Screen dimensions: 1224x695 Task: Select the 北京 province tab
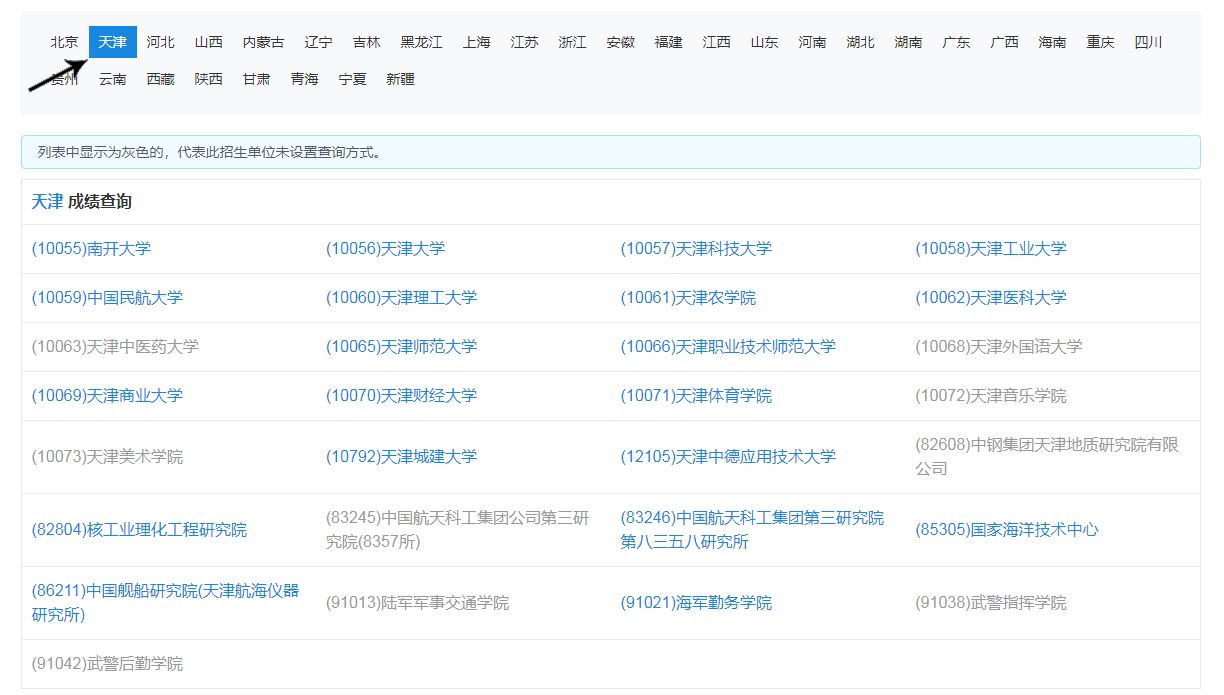click(x=64, y=42)
